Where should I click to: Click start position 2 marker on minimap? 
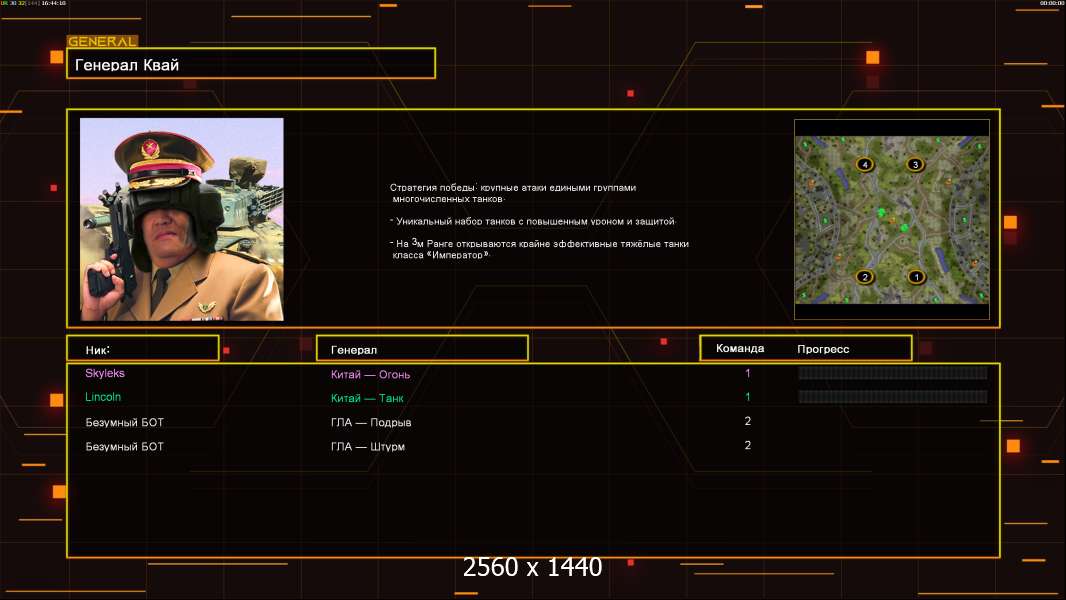point(865,277)
